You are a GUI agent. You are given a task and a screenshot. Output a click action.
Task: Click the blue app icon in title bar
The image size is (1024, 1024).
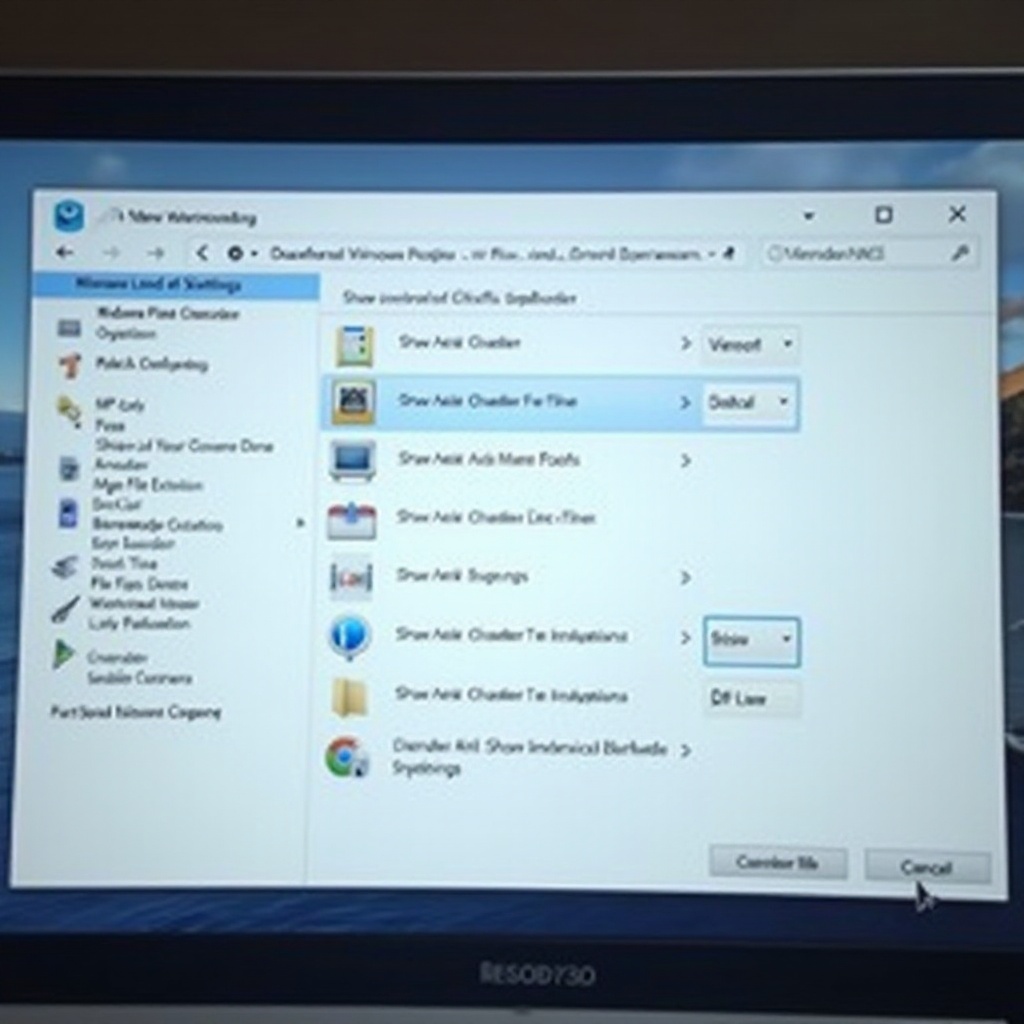[x=69, y=216]
